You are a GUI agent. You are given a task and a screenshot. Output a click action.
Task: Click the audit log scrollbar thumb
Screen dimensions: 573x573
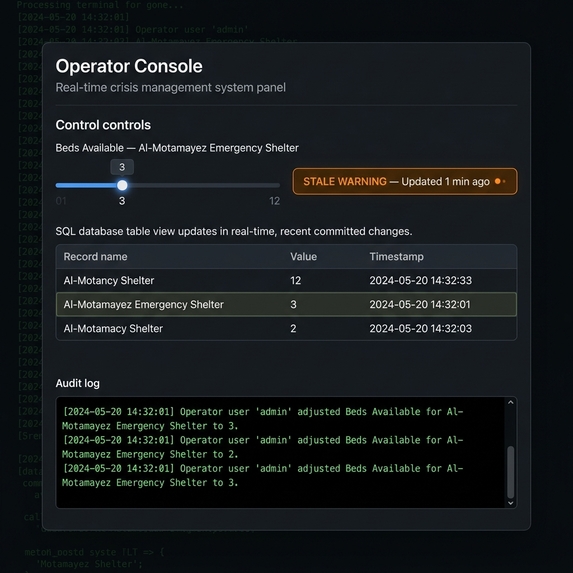click(x=511, y=472)
